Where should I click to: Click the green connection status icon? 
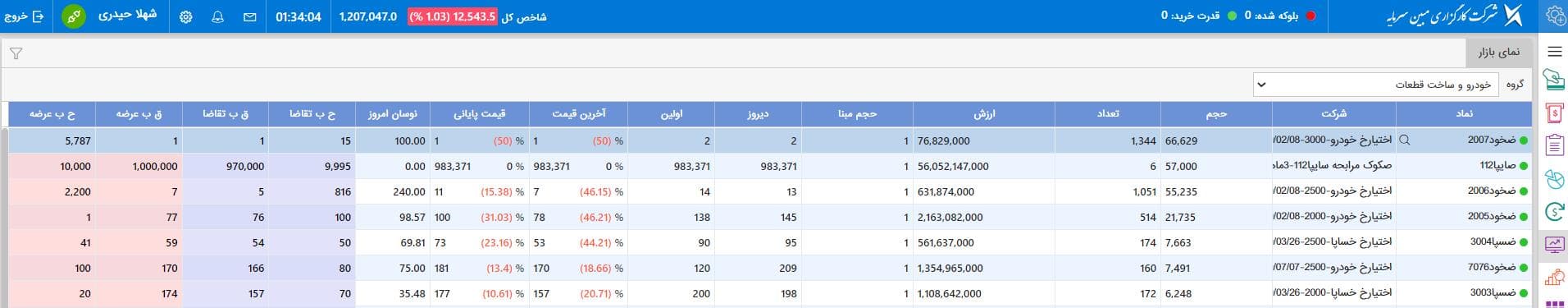(x=74, y=16)
